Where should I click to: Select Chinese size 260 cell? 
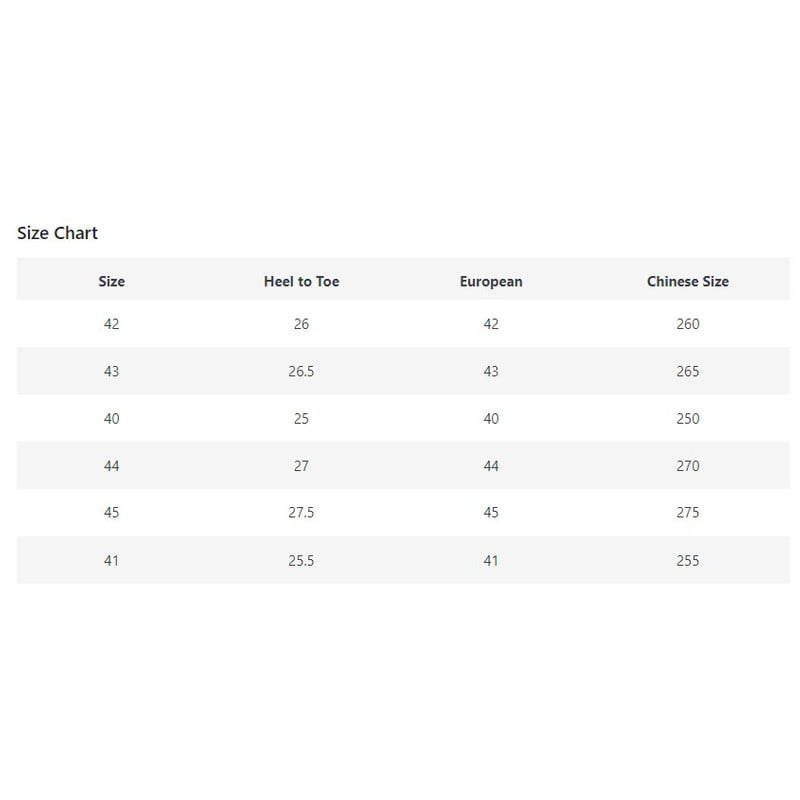[x=688, y=324]
